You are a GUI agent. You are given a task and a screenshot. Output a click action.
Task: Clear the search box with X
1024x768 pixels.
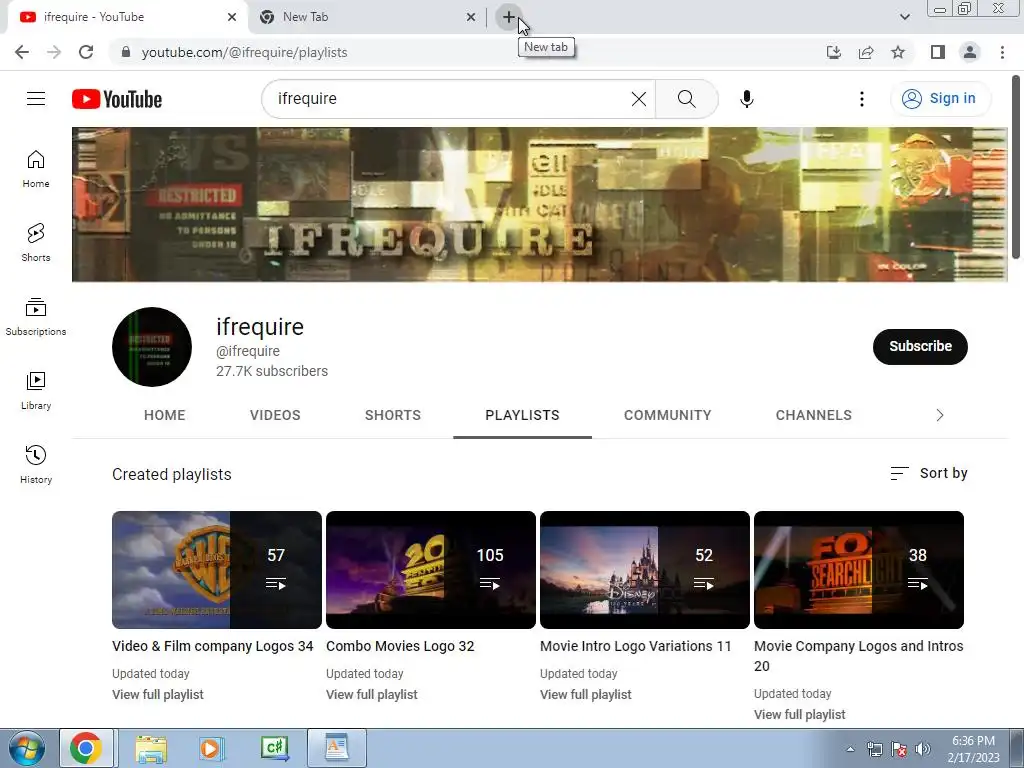pyautogui.click(x=639, y=99)
